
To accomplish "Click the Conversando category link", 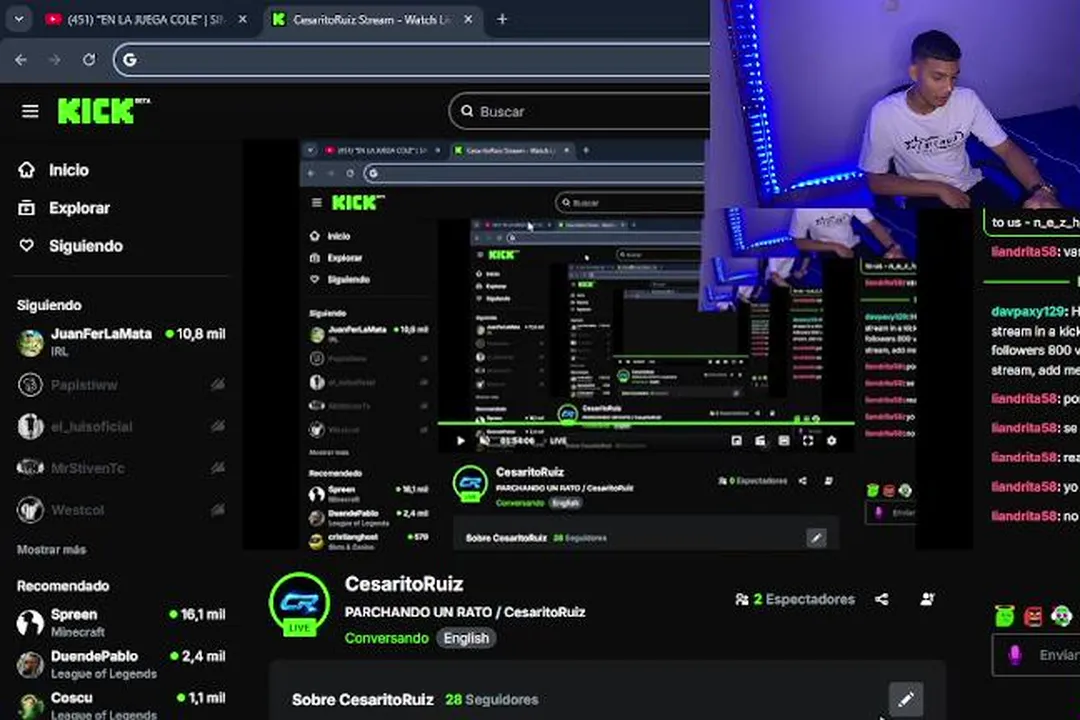I will (x=386, y=638).
